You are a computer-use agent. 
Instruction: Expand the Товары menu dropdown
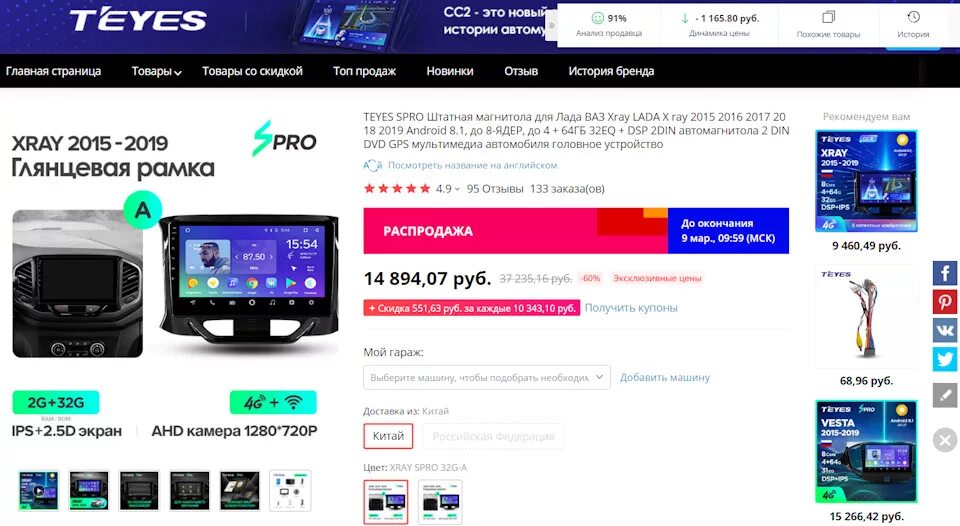(156, 71)
